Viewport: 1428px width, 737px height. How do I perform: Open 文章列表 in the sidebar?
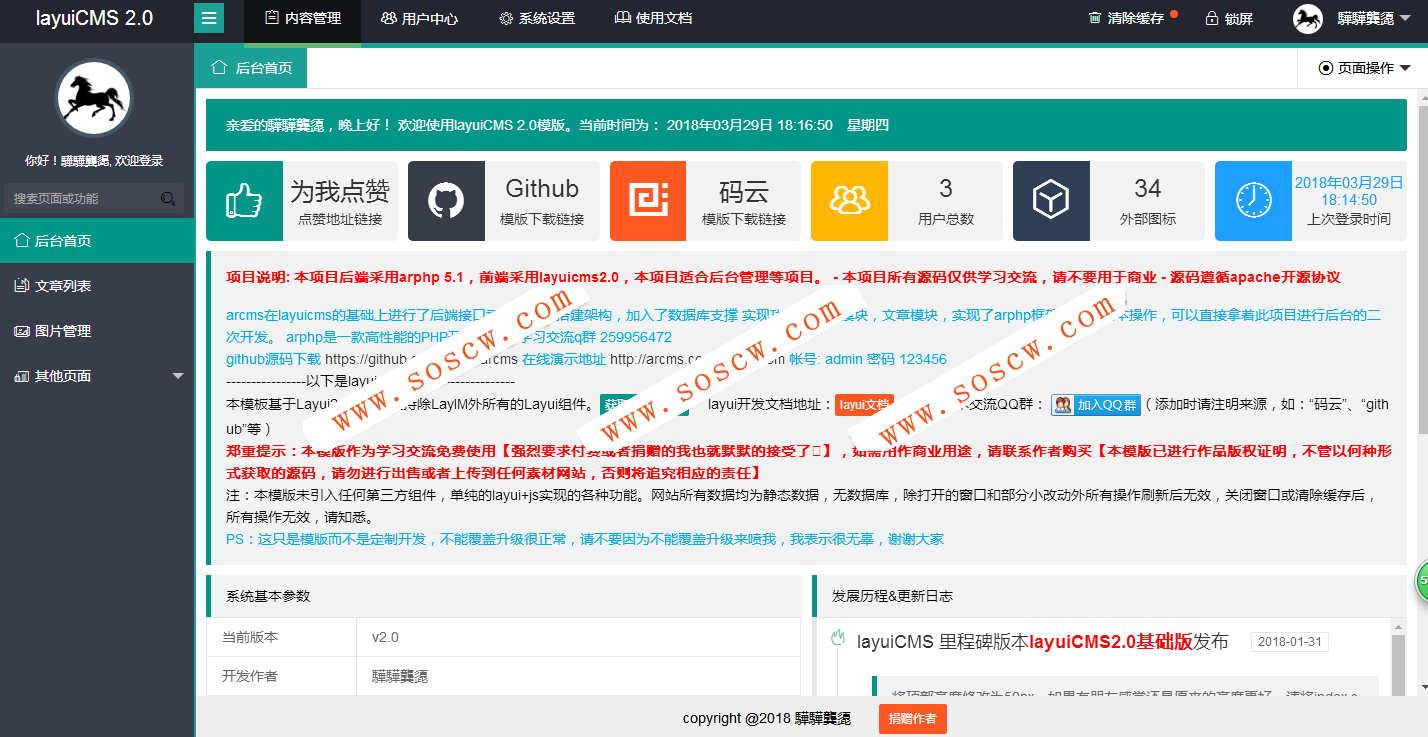[97, 286]
